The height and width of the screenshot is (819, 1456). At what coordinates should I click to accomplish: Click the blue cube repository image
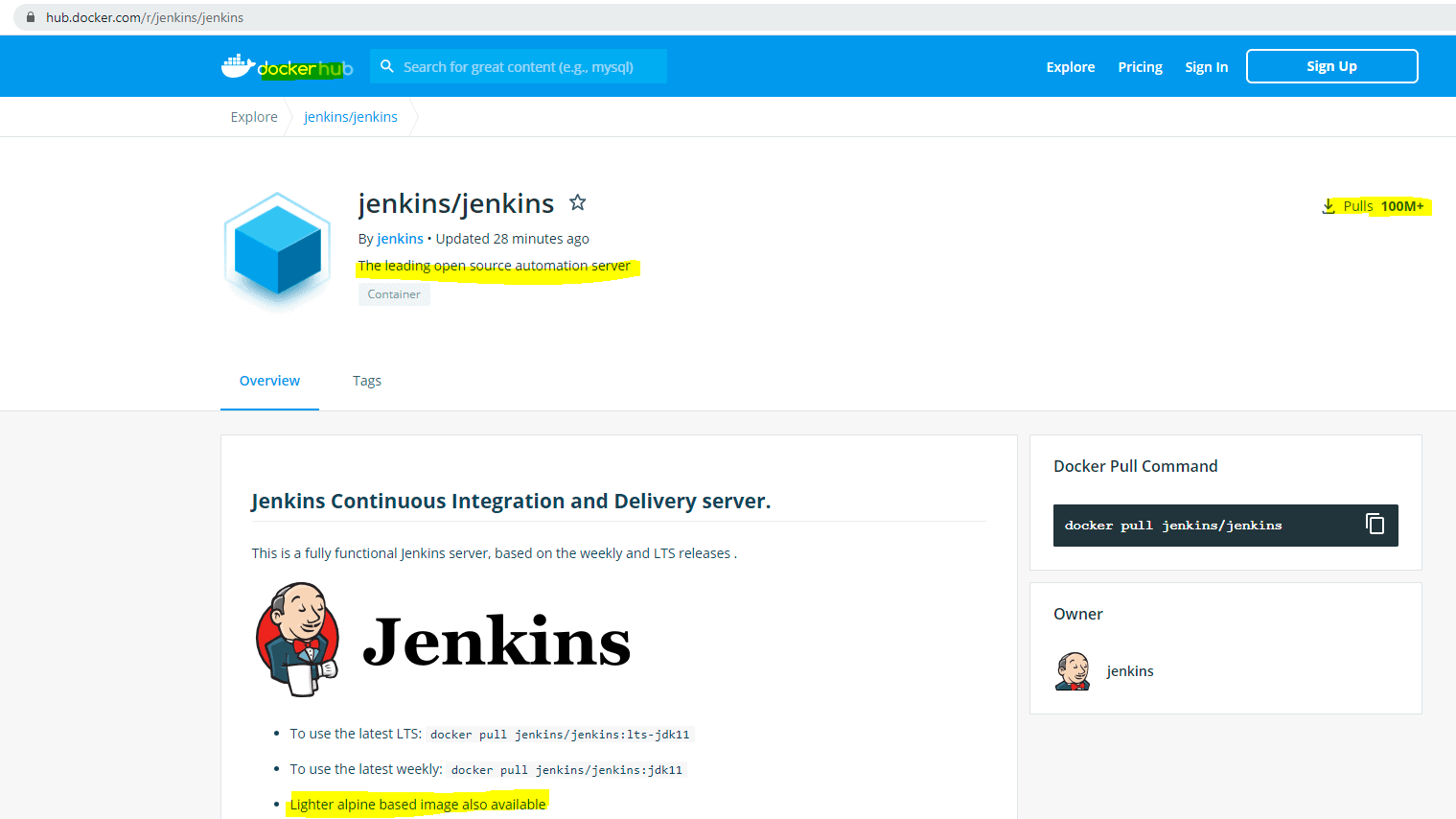pos(276,251)
